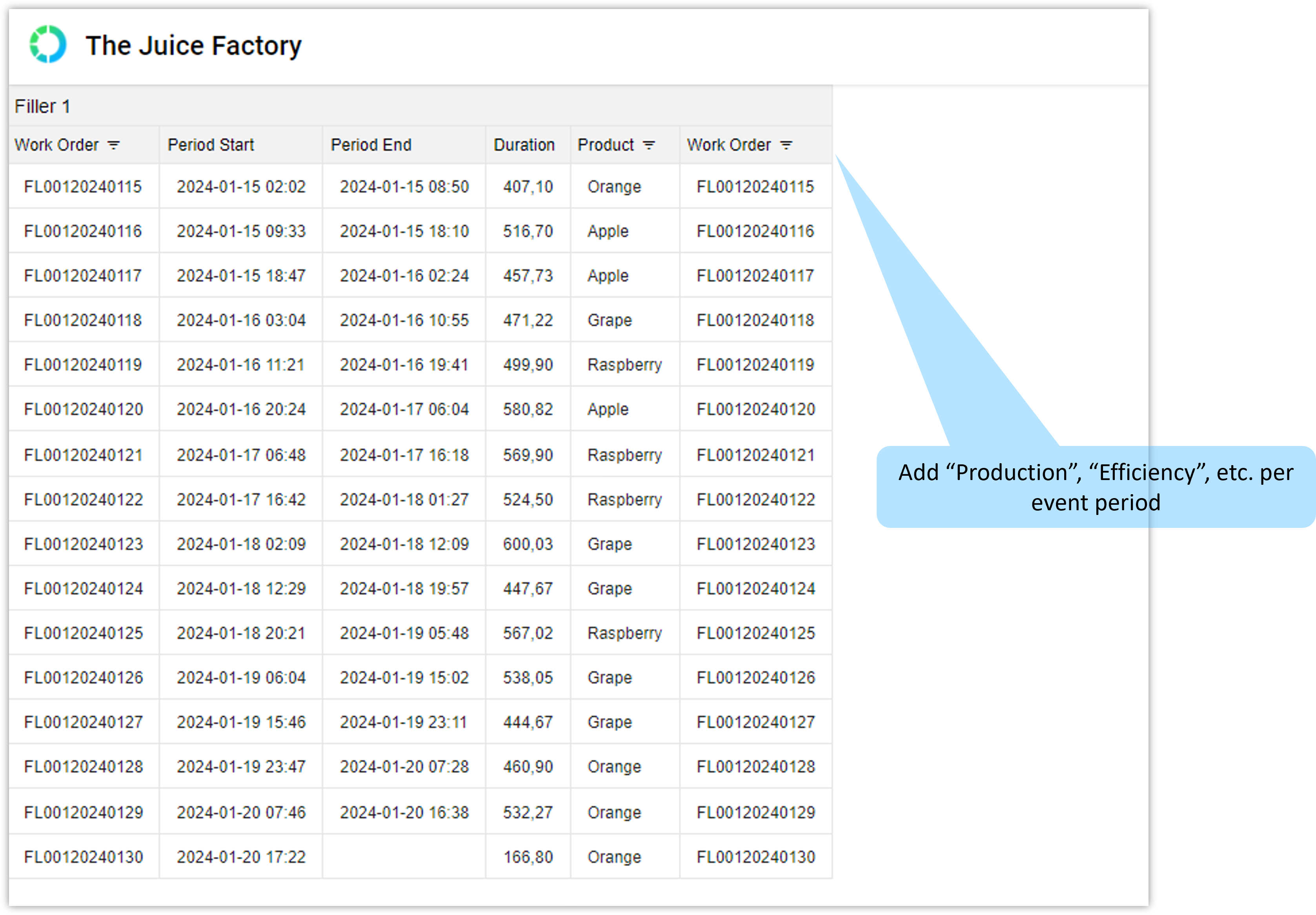Click duration value 407,10
This screenshot has height=915, width=1316.
coord(528,187)
